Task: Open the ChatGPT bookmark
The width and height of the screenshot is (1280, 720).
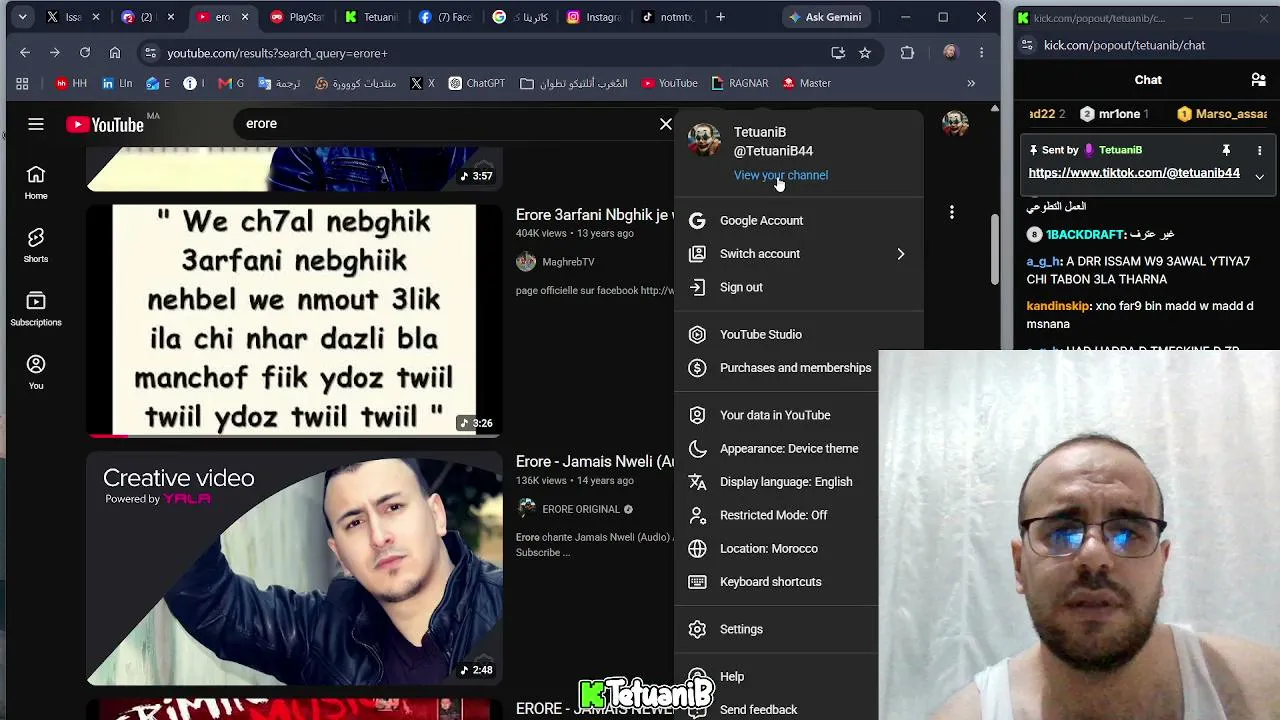Action: 476,83
